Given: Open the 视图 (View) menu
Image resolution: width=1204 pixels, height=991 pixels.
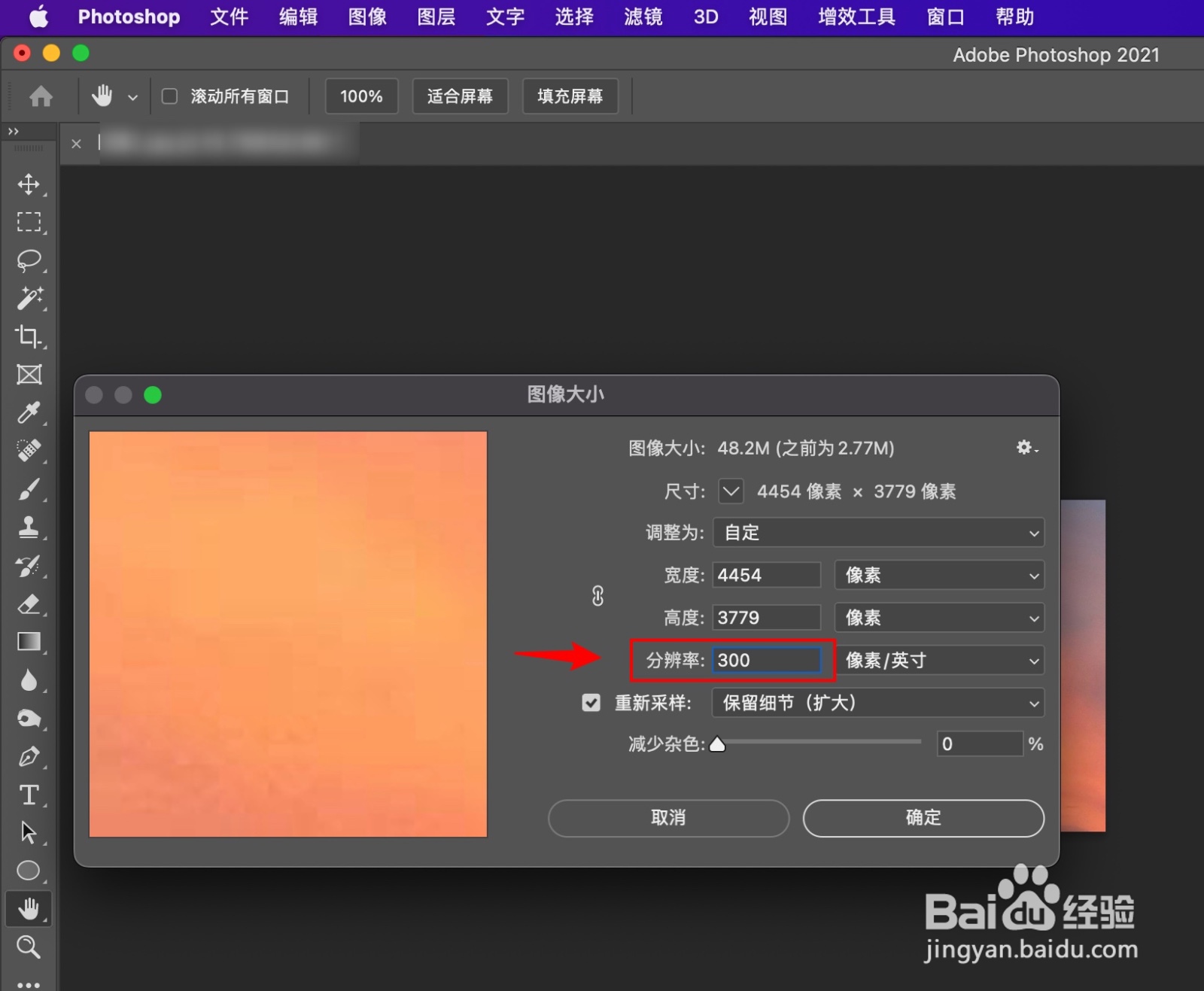Looking at the screenshot, I should [x=768, y=17].
